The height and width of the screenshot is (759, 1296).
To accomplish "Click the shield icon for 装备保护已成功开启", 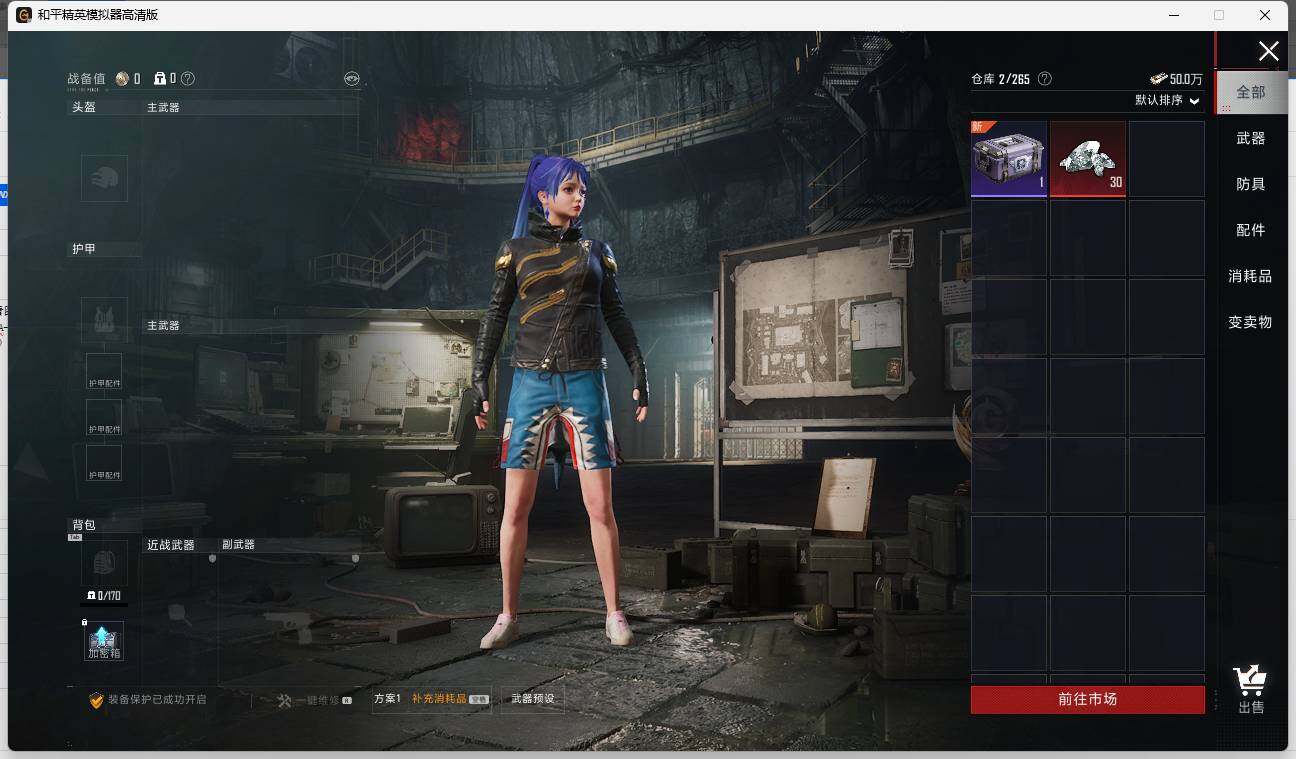I will 96,700.
